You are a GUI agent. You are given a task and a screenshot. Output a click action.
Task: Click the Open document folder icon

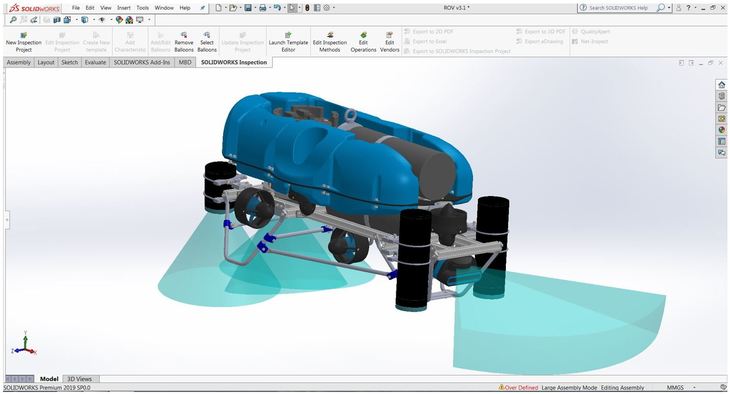(233, 8)
